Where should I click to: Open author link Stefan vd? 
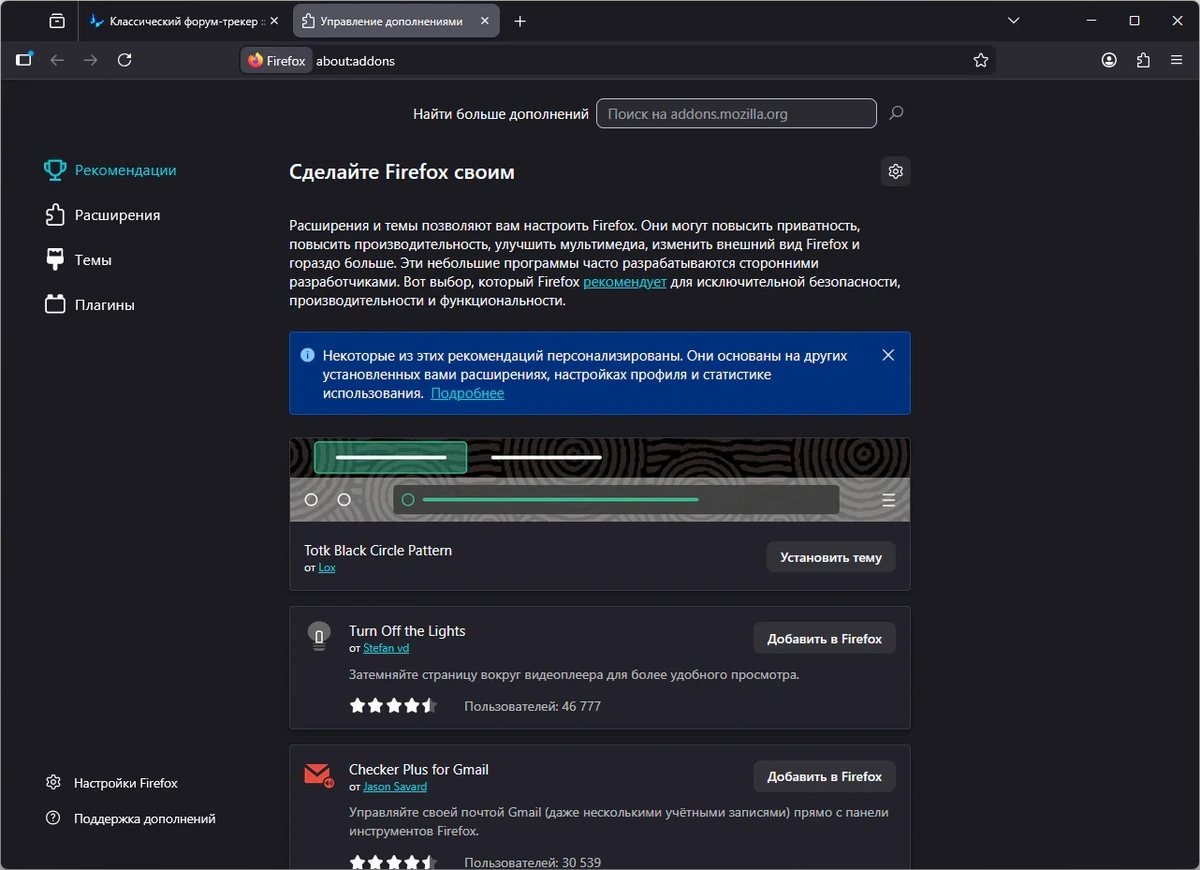click(x=386, y=648)
